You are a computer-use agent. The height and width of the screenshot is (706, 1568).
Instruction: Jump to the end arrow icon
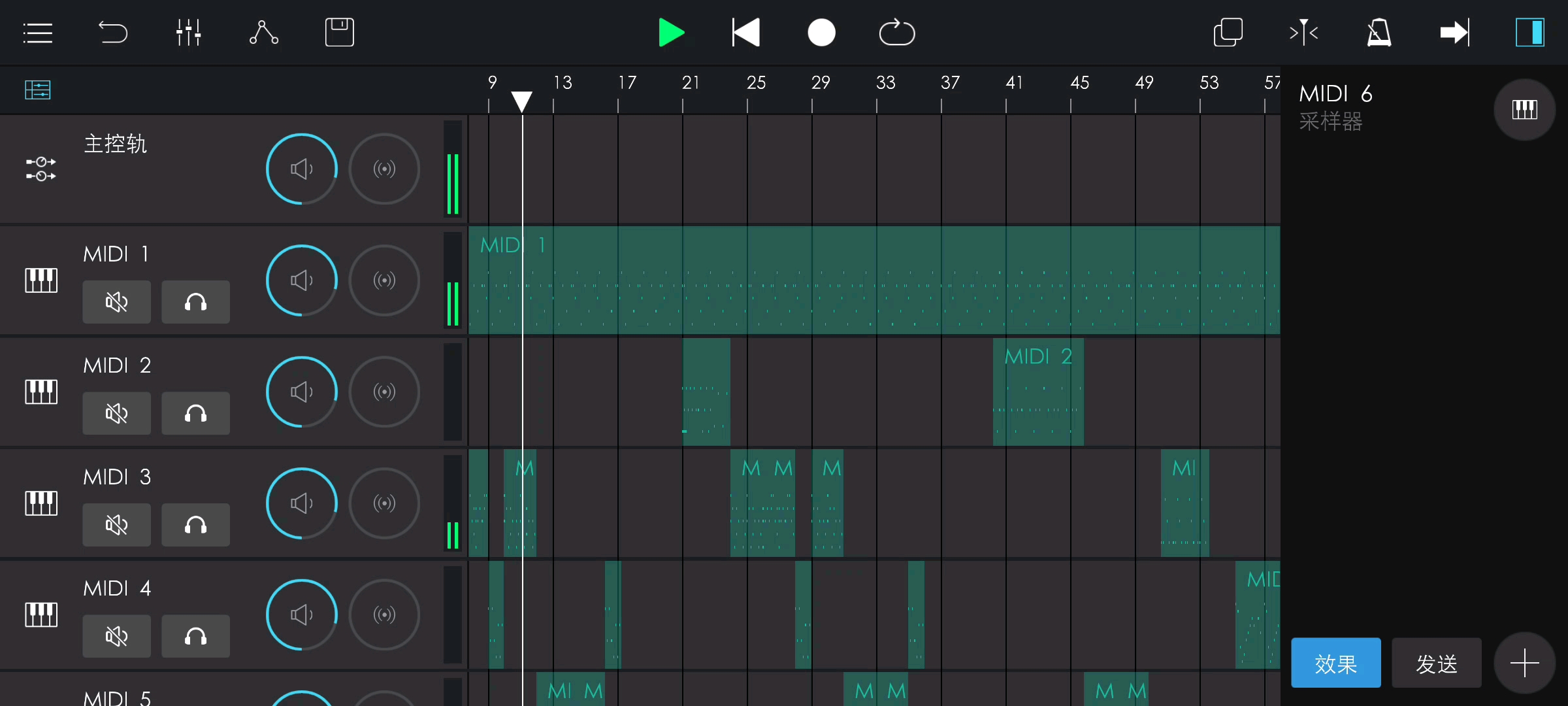pos(1455,33)
